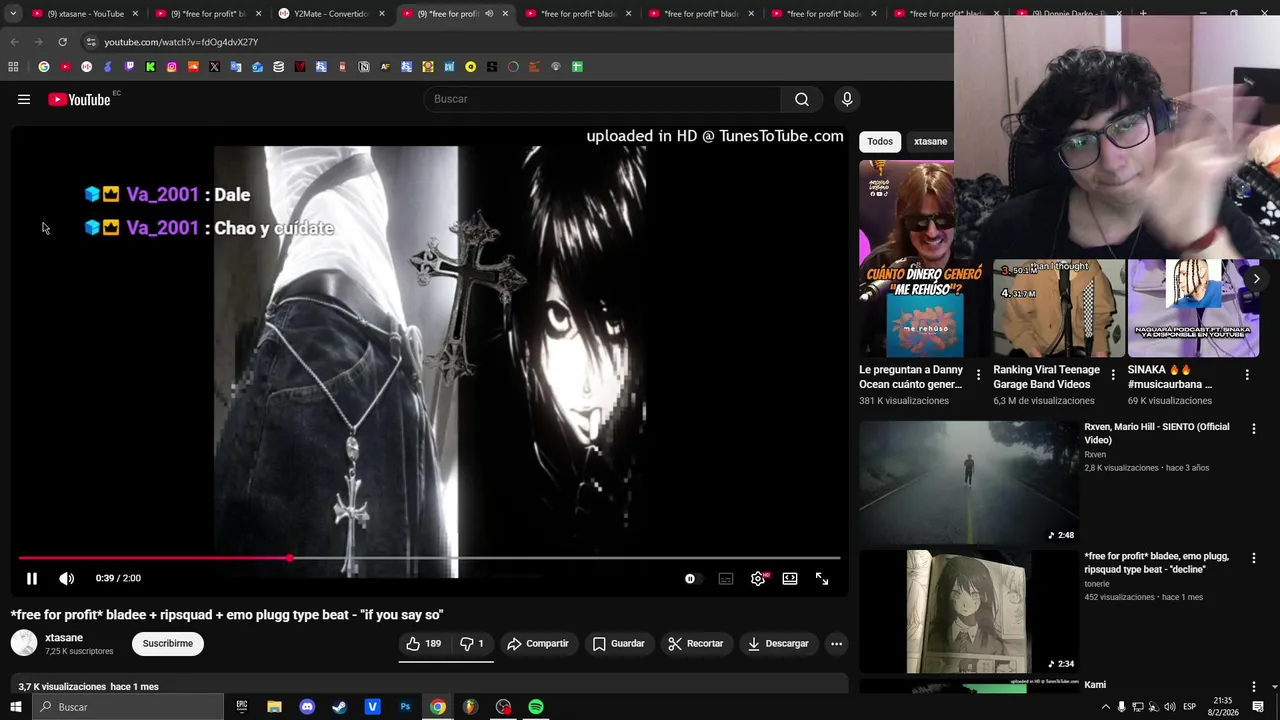The width and height of the screenshot is (1280, 720).
Task: Click the Descargar download button
Action: point(778,643)
